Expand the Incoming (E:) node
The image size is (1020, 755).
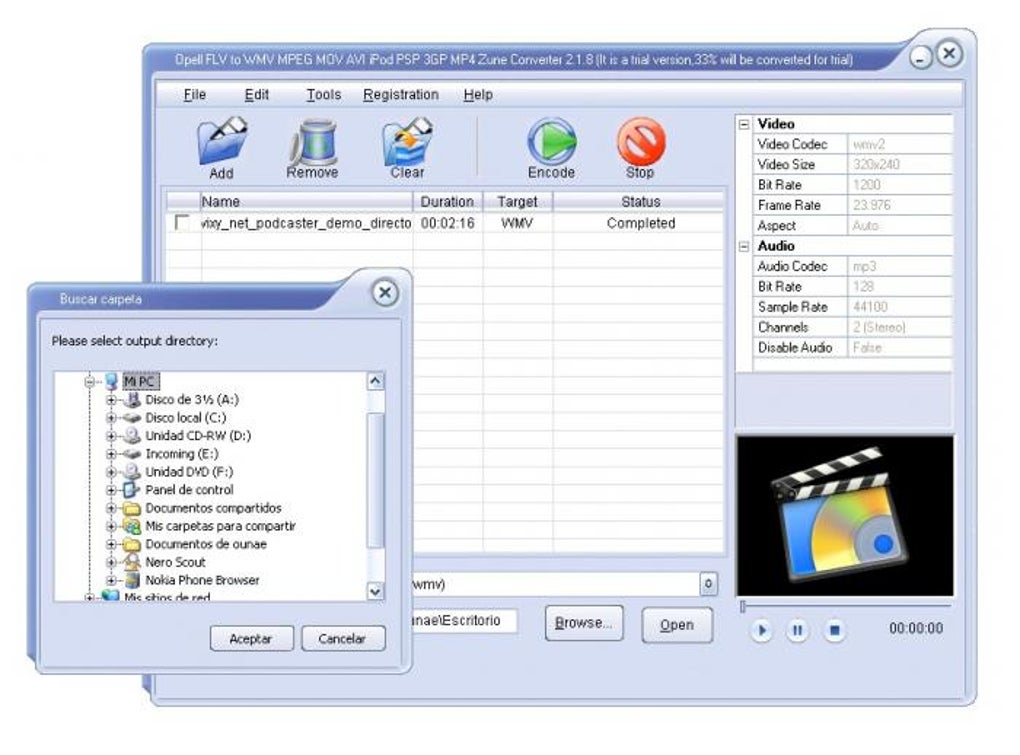(111, 454)
